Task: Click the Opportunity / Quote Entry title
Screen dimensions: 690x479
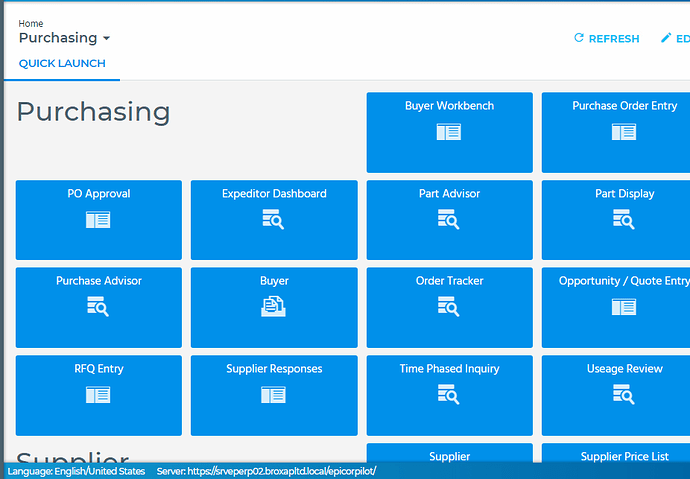Action: click(624, 281)
